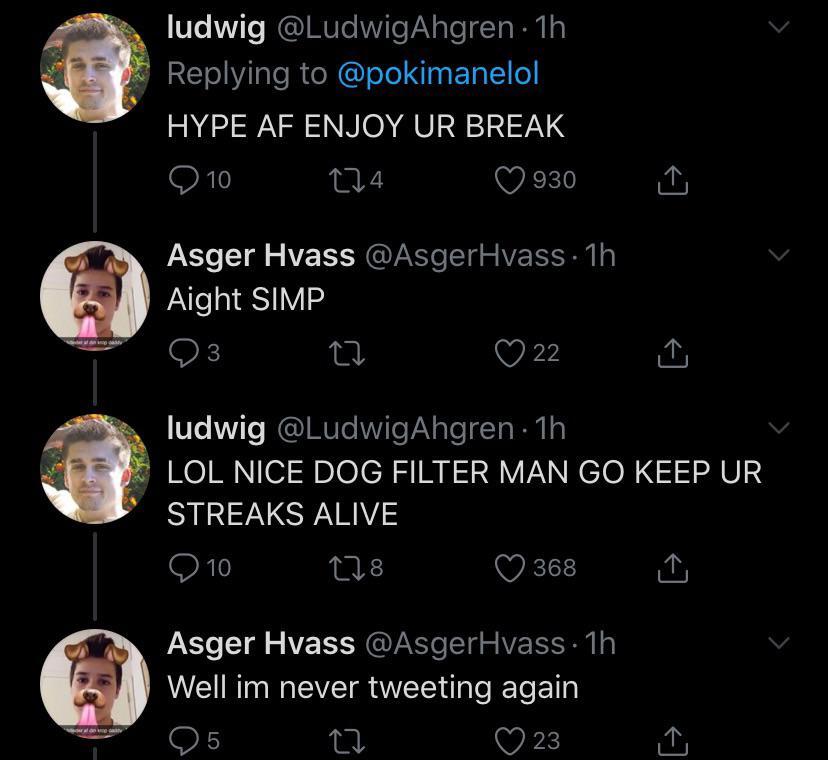The width and height of the screenshot is (828, 760).
Task: Open share options for the Aight SIMP tweet
Action: (672, 352)
